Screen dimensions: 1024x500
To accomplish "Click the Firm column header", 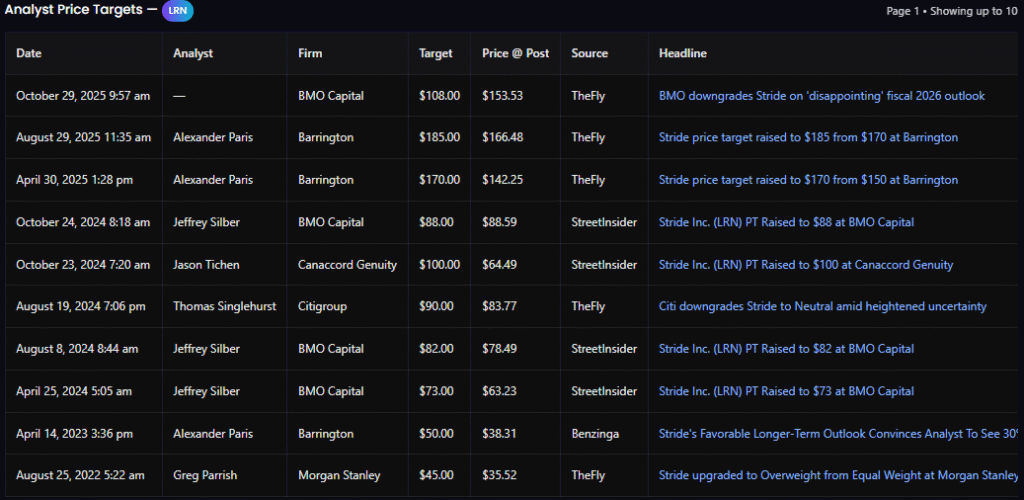I will point(310,53).
